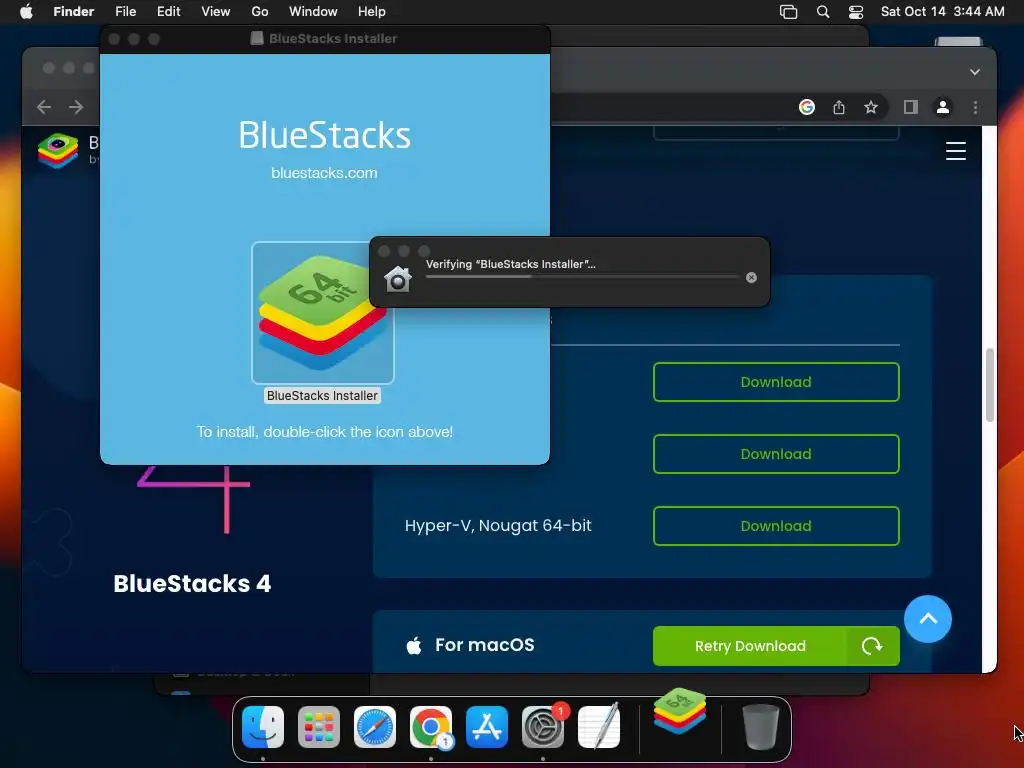This screenshot has height=768, width=1024.
Task: Click the verification progress bar
Action: click(x=582, y=277)
